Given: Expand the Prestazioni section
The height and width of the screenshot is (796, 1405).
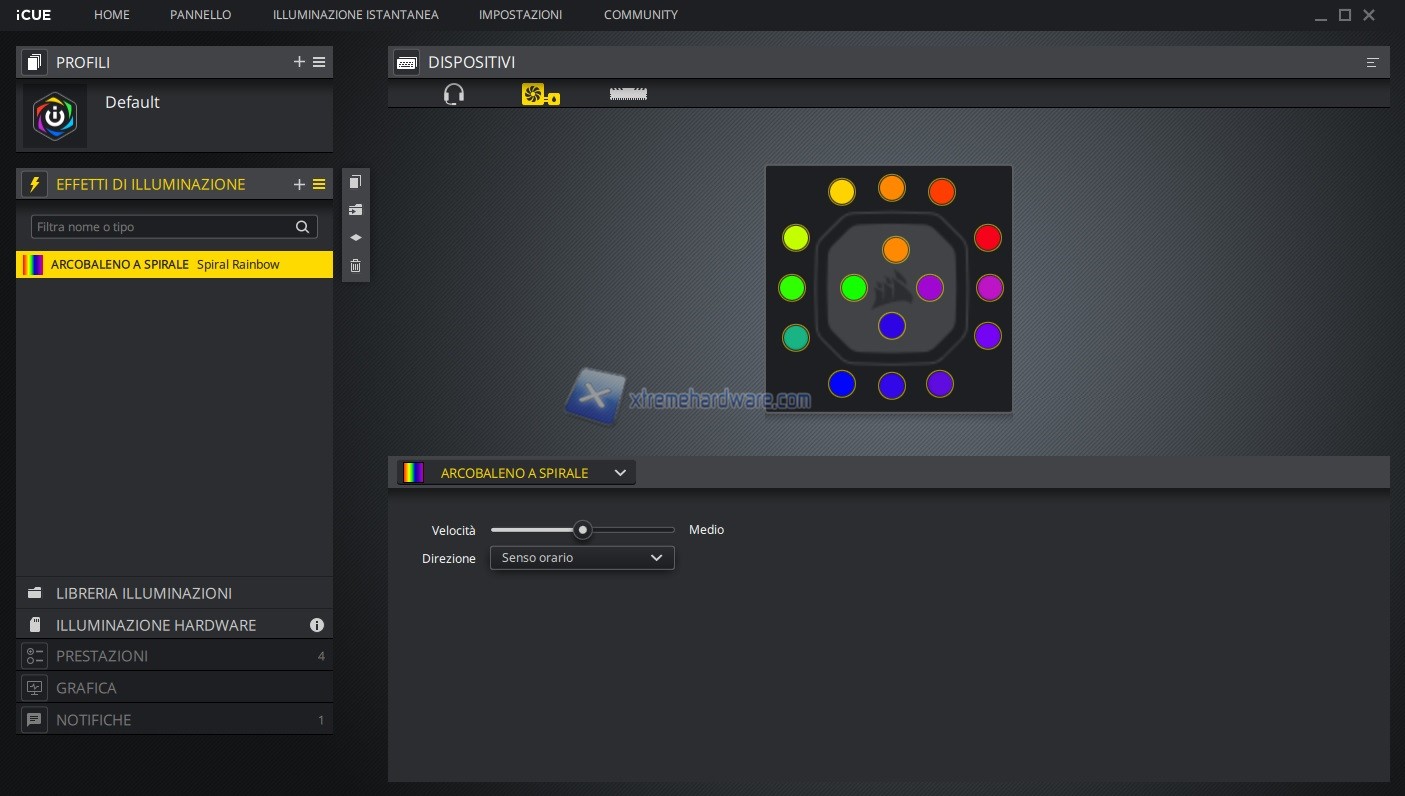Looking at the screenshot, I should pyautogui.click(x=102, y=656).
